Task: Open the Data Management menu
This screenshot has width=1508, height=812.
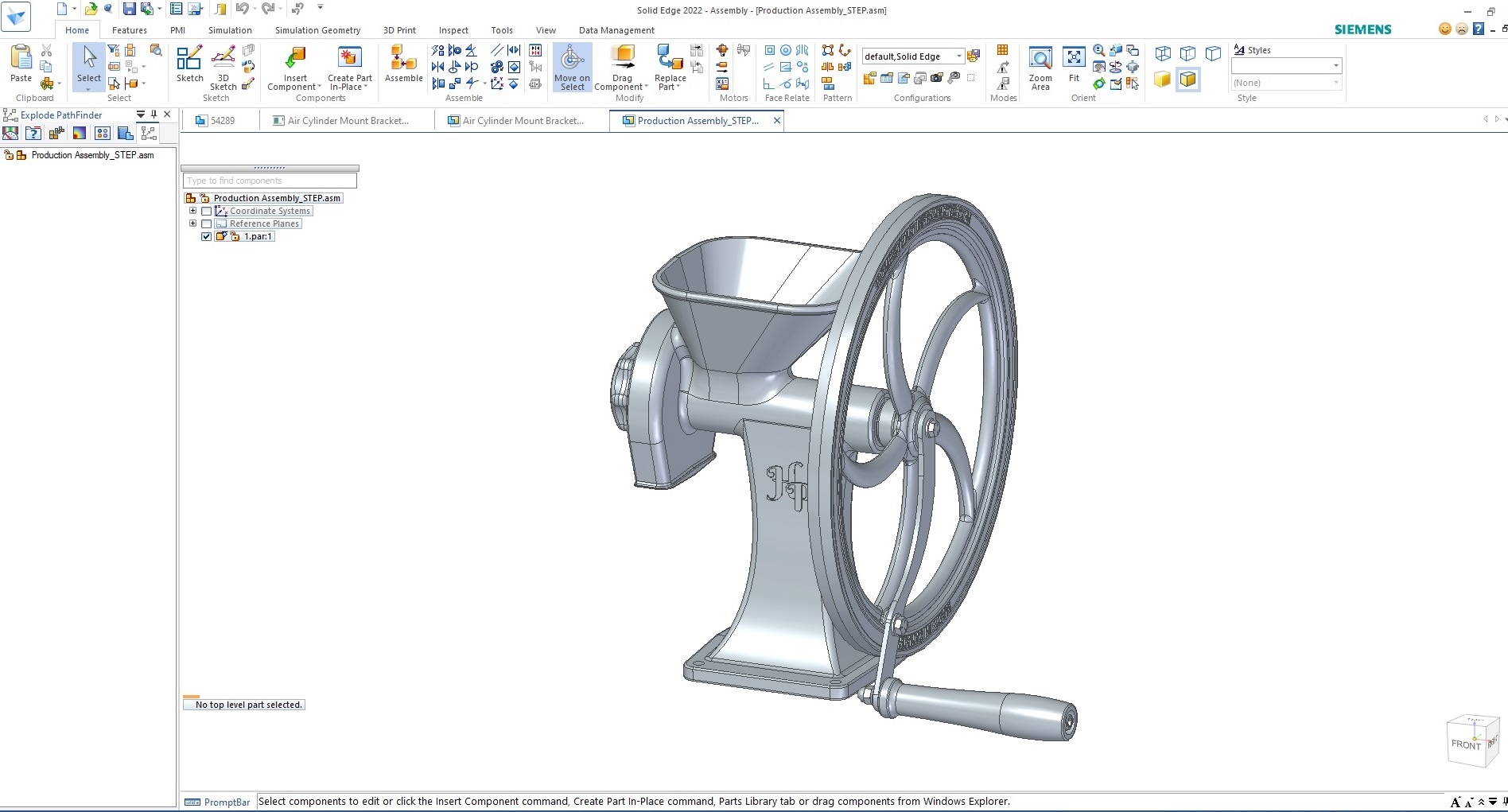Action: point(616,29)
